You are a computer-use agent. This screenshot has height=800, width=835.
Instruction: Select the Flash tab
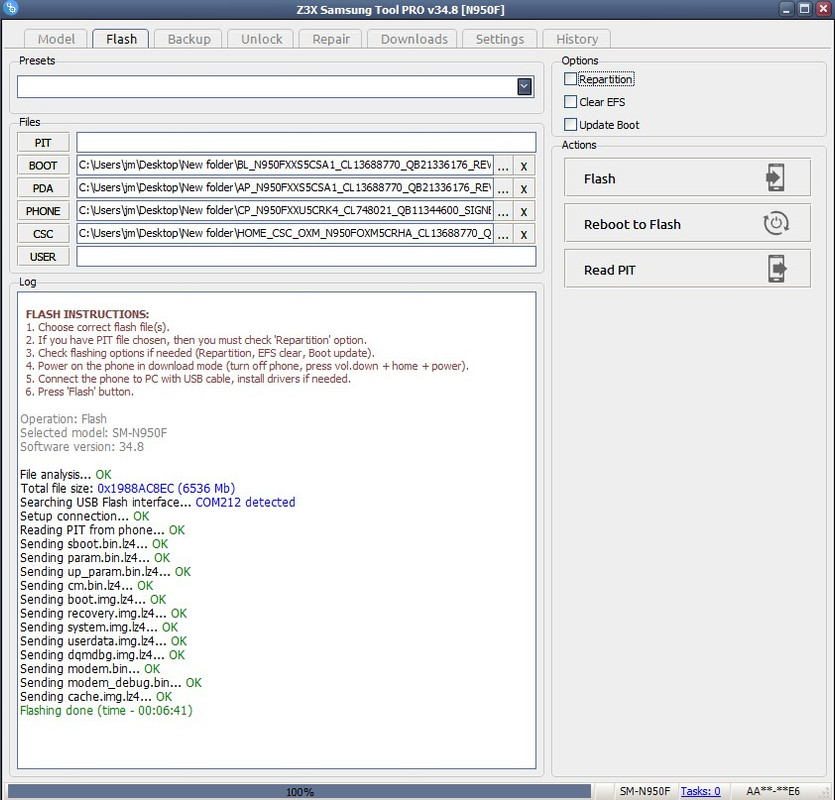[121, 39]
